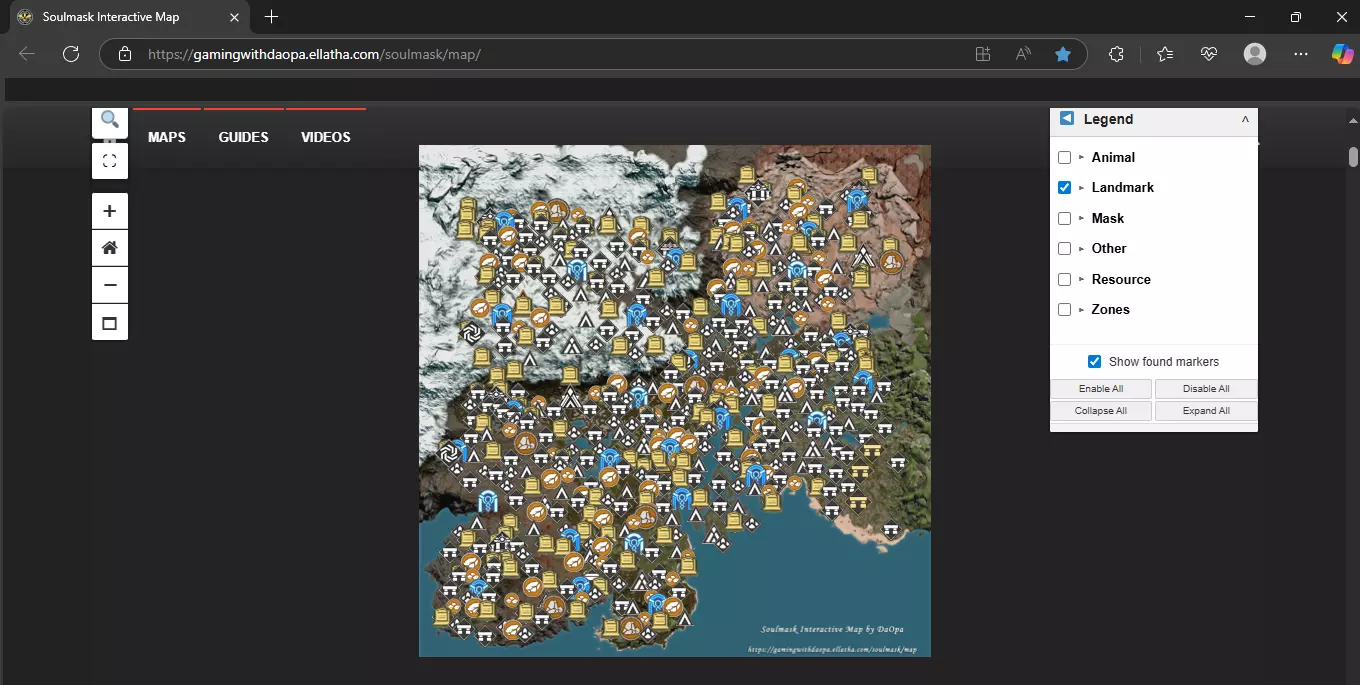Viewport: 1360px width, 685px height.
Task: Toggle Show found markers checkbox
Action: click(x=1094, y=362)
